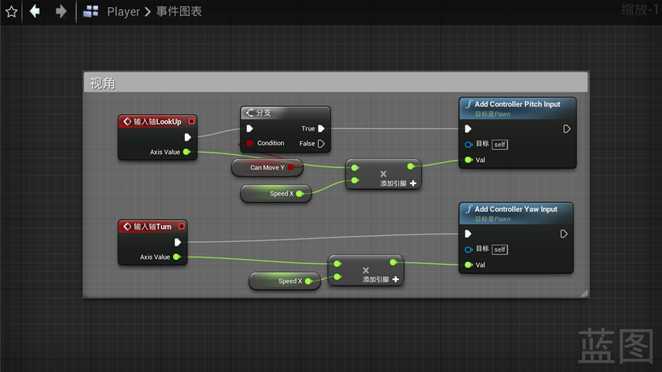Click Pitch Input Val pin

coord(468,160)
